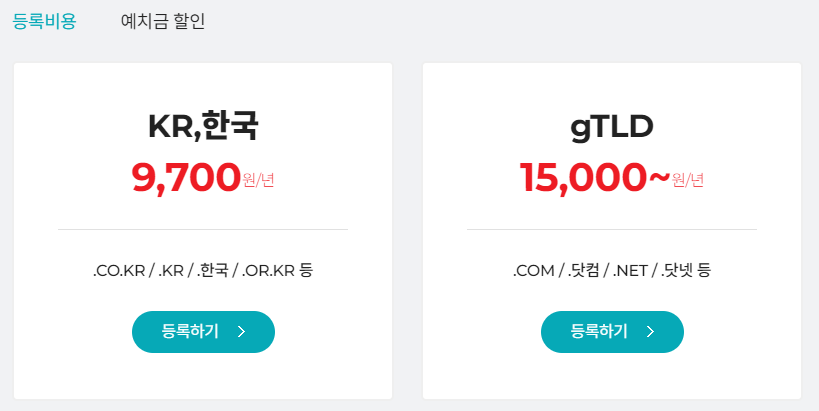The image size is (819, 411).
Task: Select the gTLD card heading
Action: (x=612, y=126)
